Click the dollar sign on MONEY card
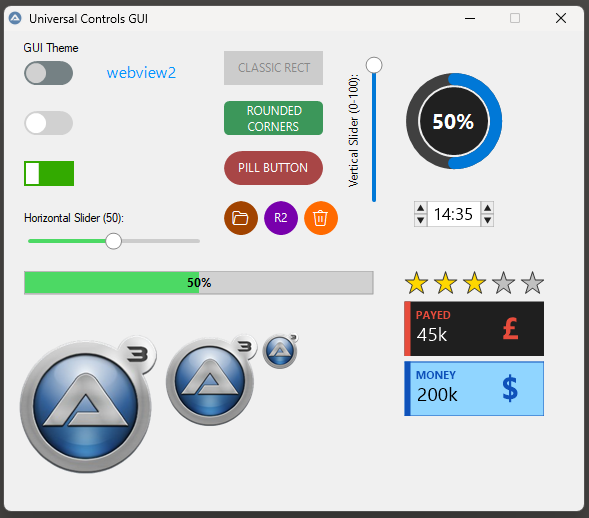The image size is (589, 518). (x=510, y=389)
